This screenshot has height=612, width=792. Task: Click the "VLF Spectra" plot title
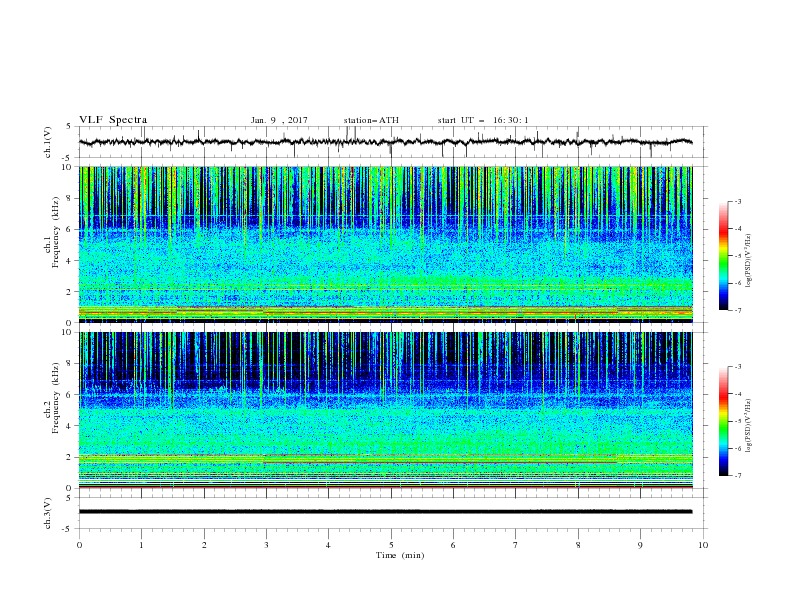113,120
